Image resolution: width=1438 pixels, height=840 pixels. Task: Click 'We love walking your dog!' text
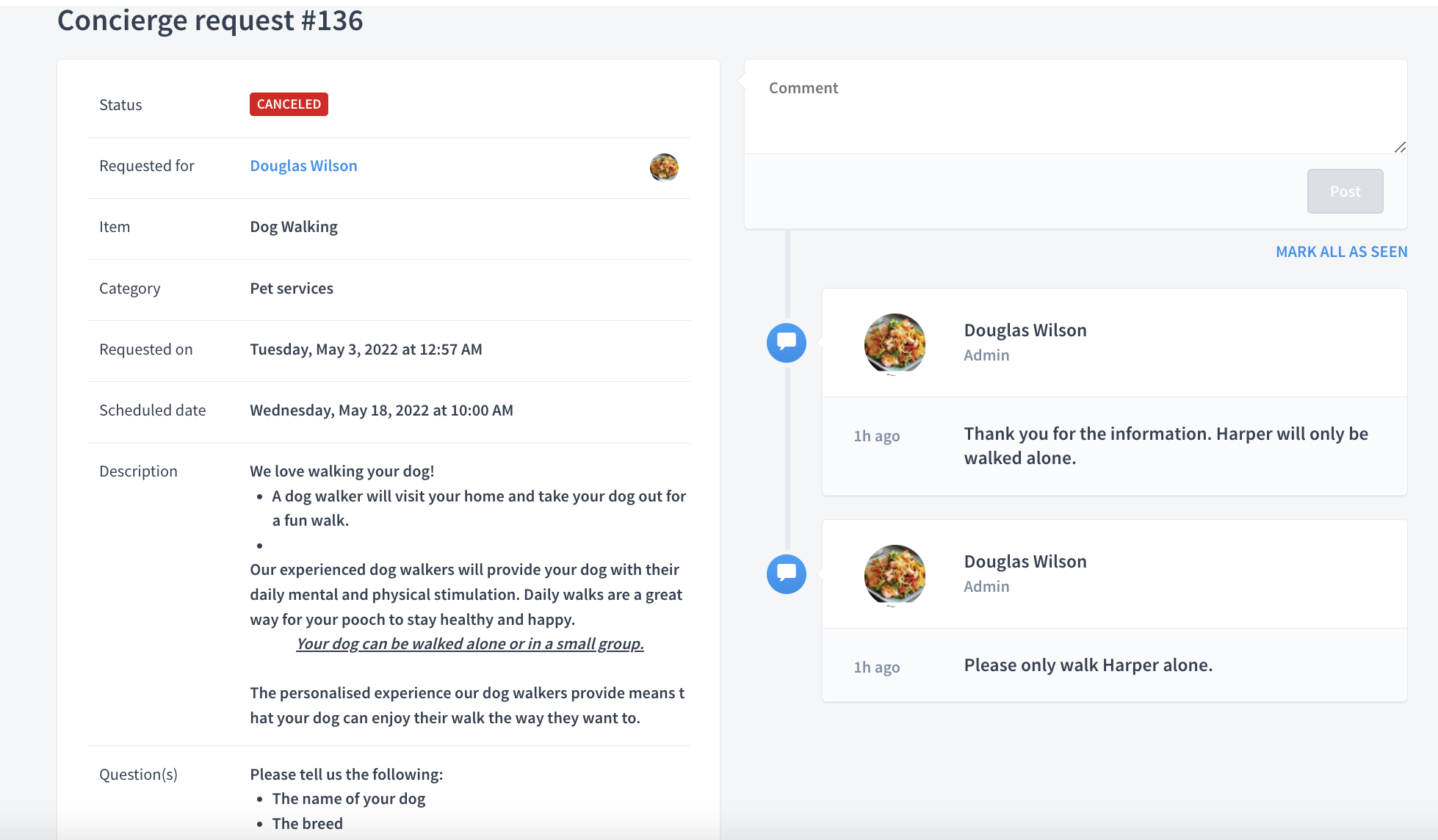pos(342,471)
